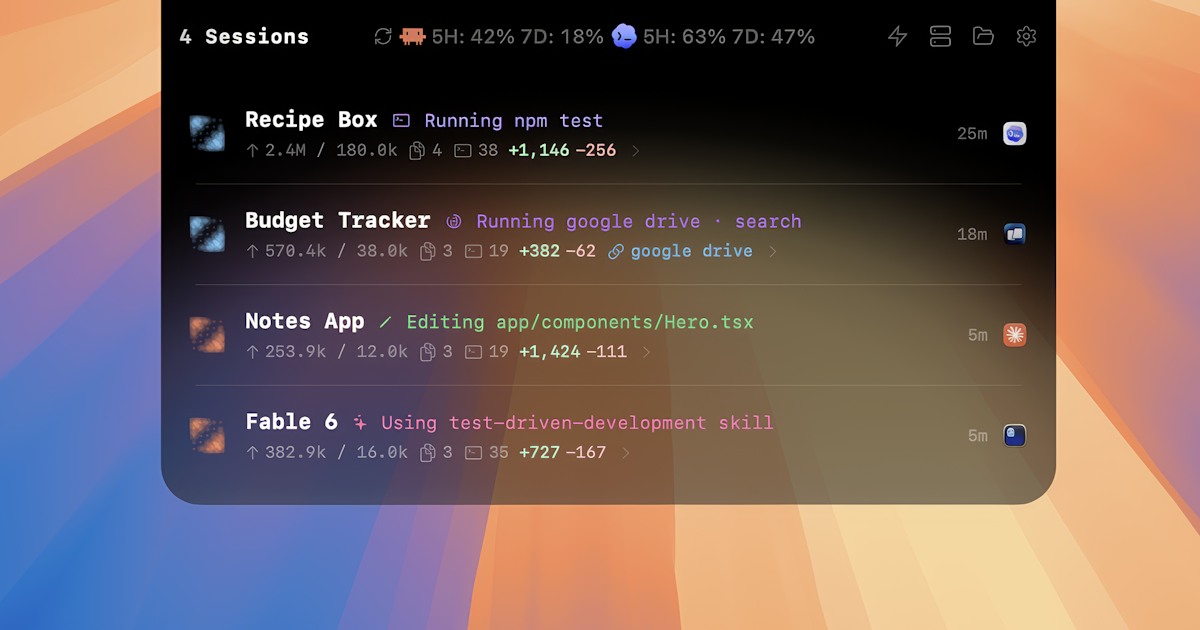
Task: Click the Recipe Box session avatar
Action: coord(207,134)
